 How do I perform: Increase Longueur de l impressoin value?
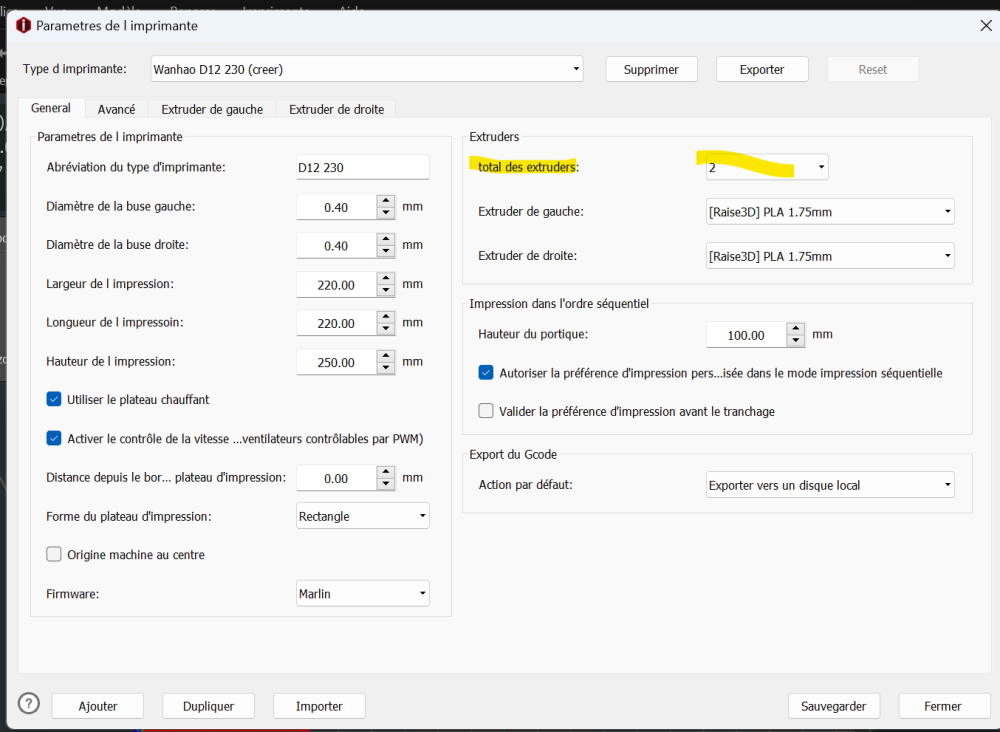386,317
